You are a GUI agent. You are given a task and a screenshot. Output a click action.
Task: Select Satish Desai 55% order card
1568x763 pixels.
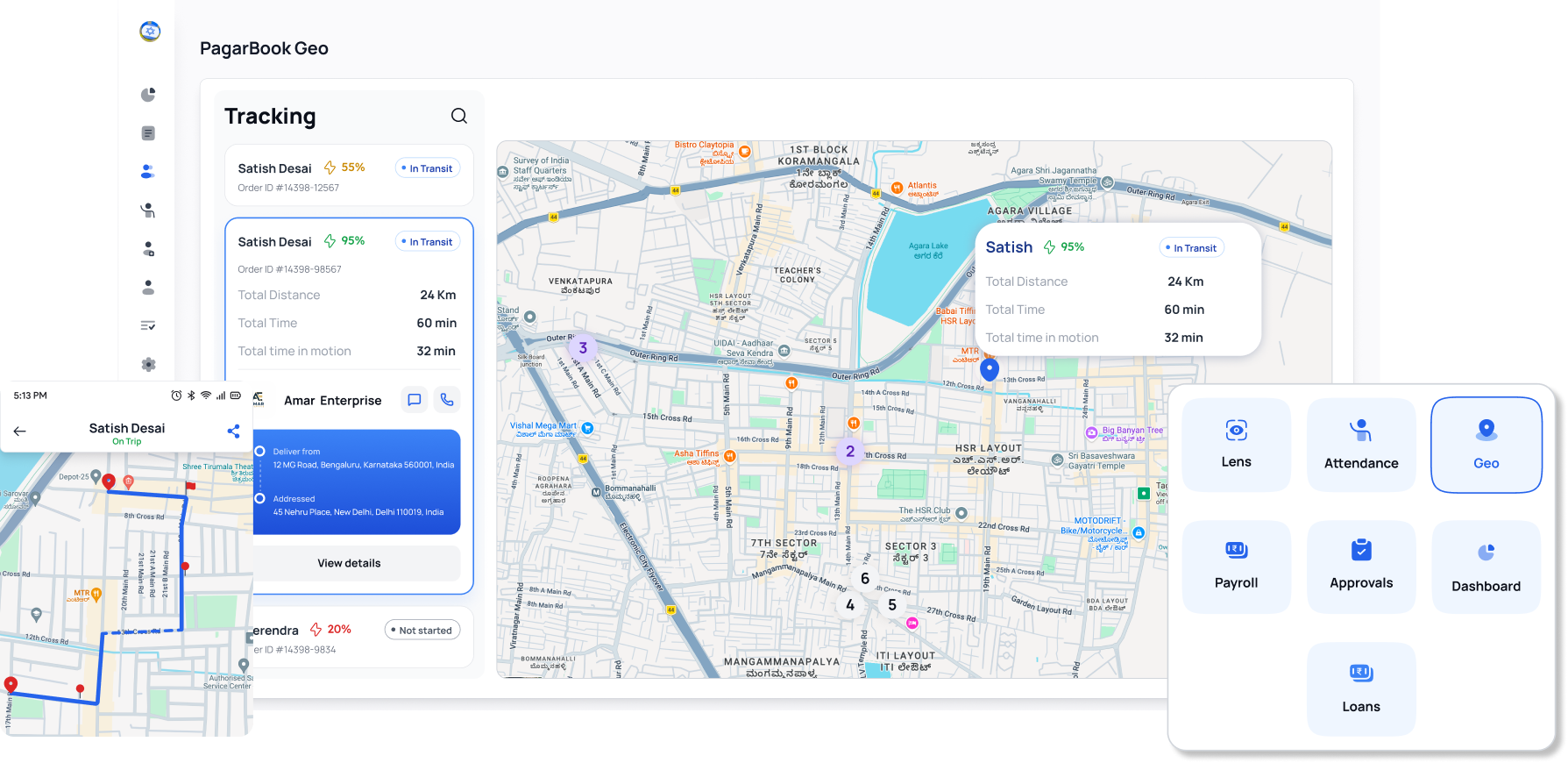coord(349,175)
